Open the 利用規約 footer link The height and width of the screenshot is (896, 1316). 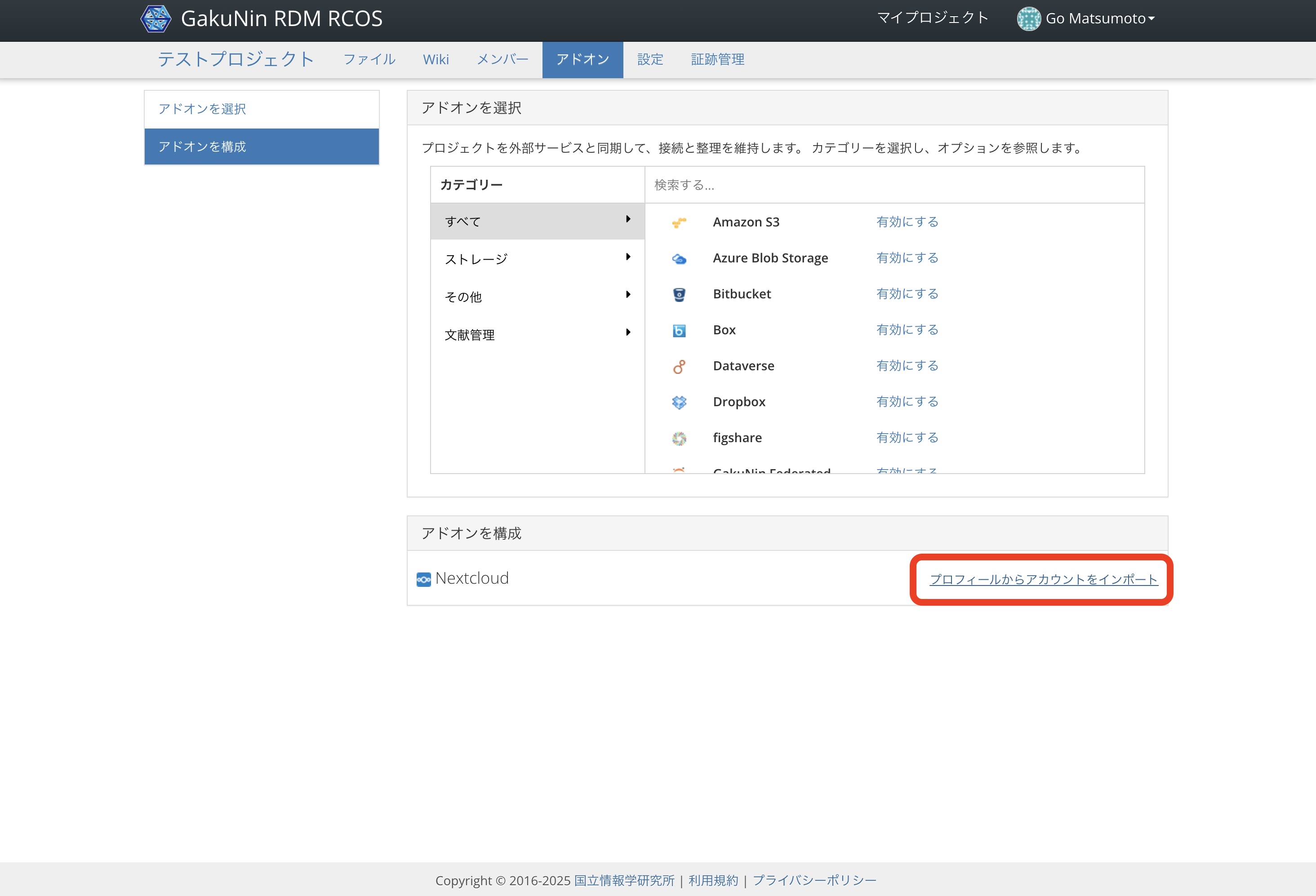(713, 881)
